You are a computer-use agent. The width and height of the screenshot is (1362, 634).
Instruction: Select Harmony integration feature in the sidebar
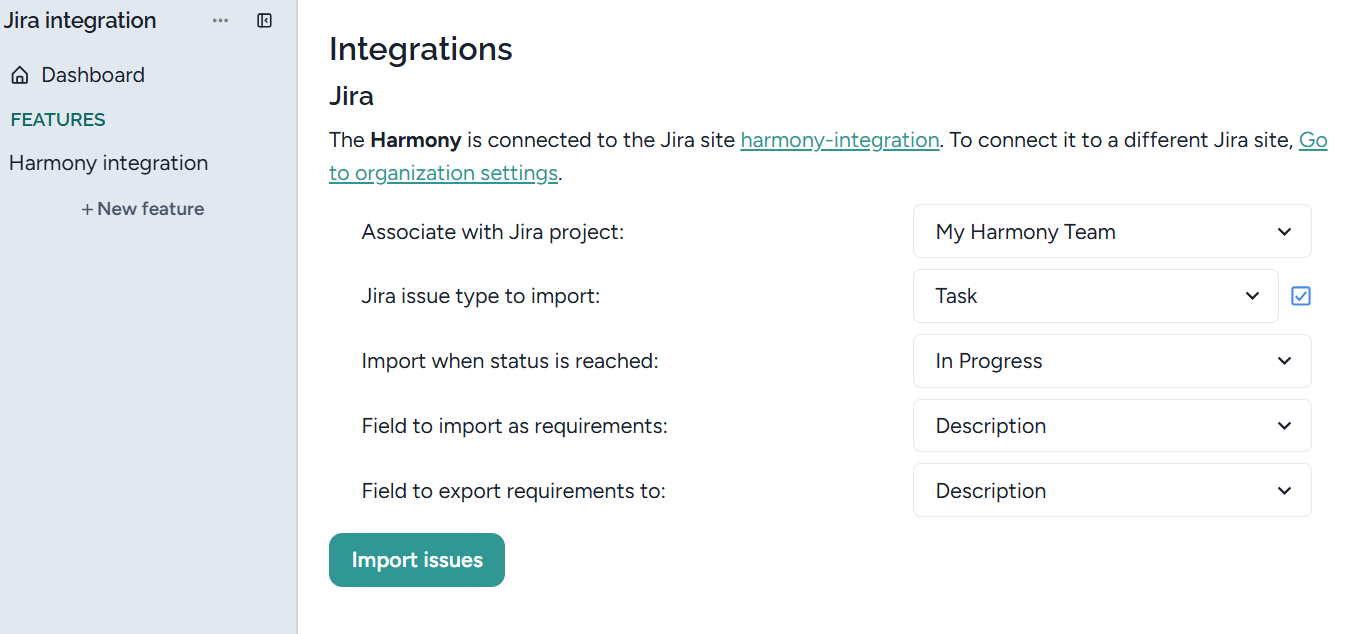coord(109,163)
